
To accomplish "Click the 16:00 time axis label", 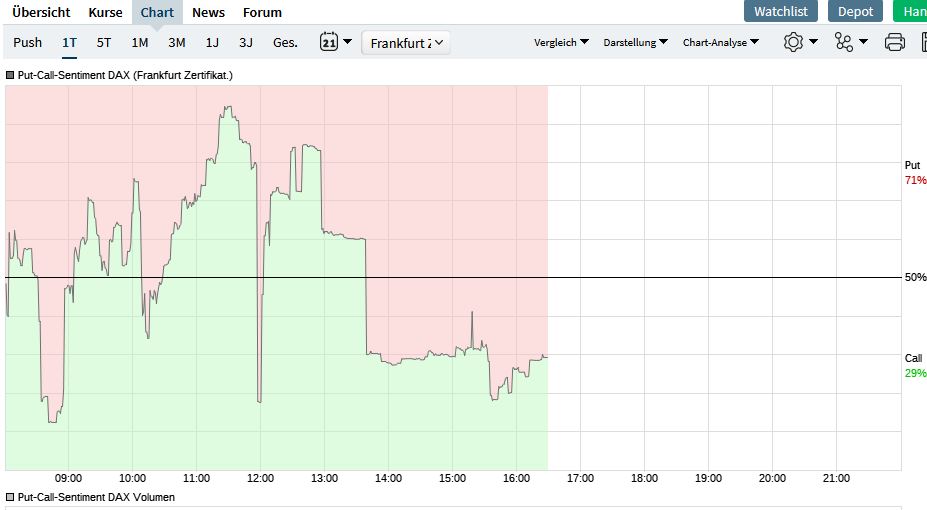I will pos(516,478).
